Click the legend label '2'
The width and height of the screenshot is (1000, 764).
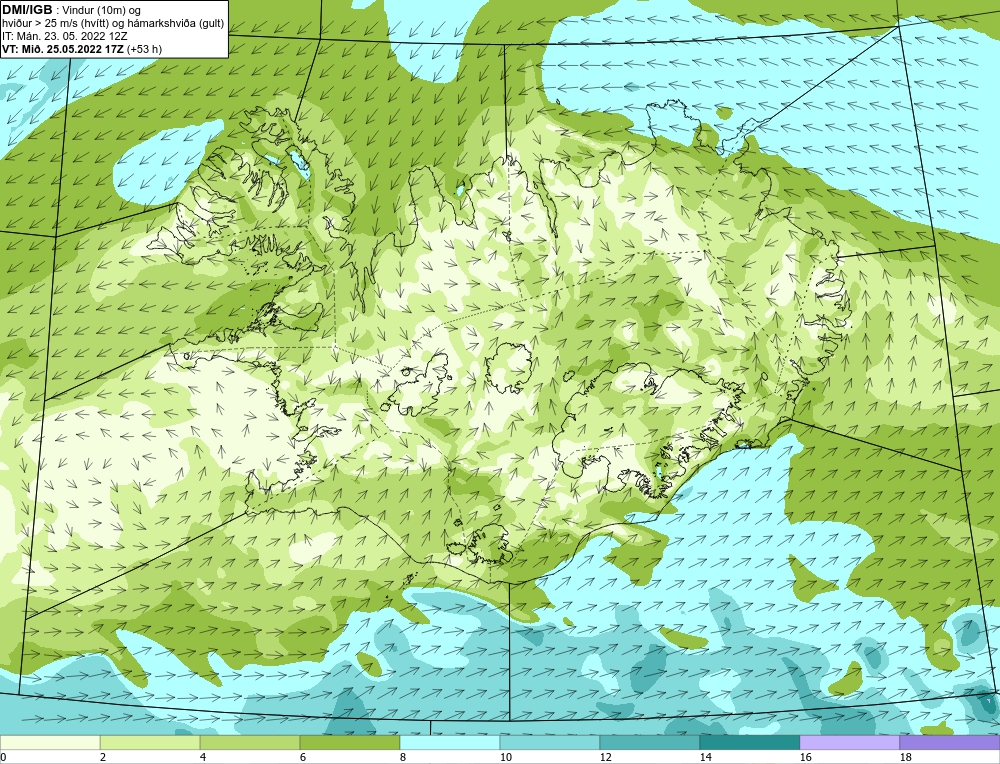coord(104,757)
